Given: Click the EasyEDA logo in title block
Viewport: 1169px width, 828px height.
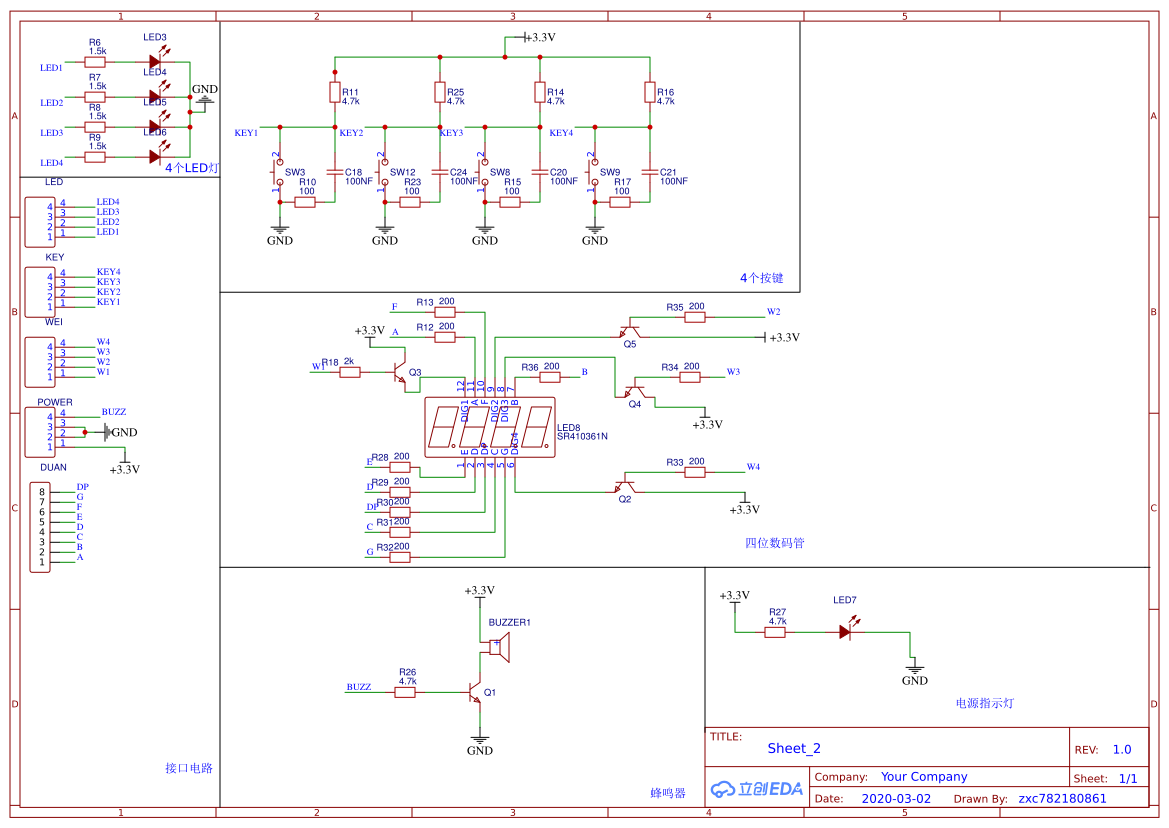Looking at the screenshot, I should (x=757, y=789).
